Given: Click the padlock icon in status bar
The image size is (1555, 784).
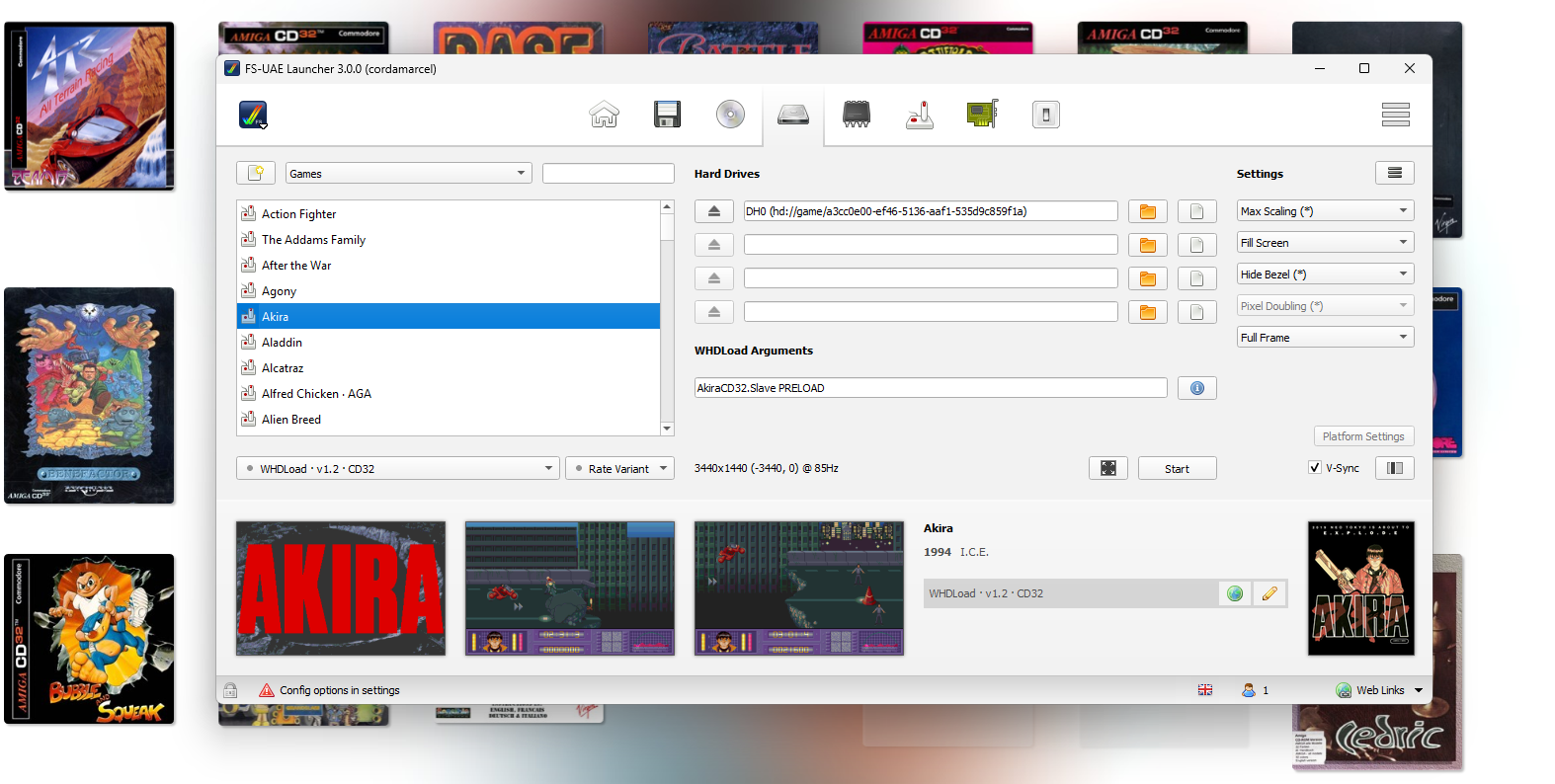Looking at the screenshot, I should (230, 690).
